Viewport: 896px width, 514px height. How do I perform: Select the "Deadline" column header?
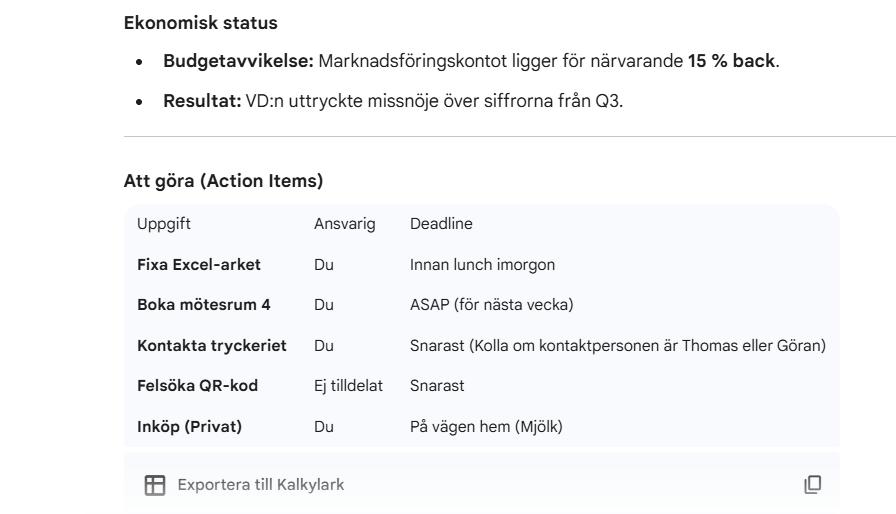point(441,224)
